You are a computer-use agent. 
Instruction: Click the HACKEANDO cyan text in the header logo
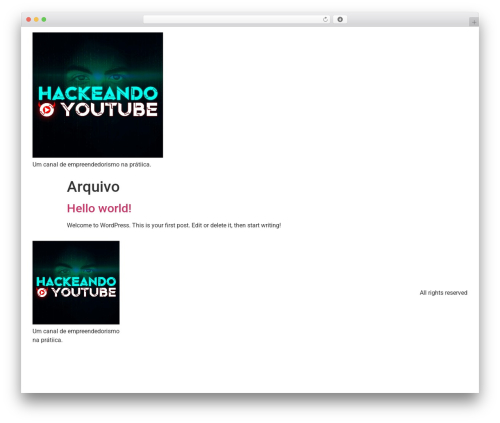tap(98, 94)
